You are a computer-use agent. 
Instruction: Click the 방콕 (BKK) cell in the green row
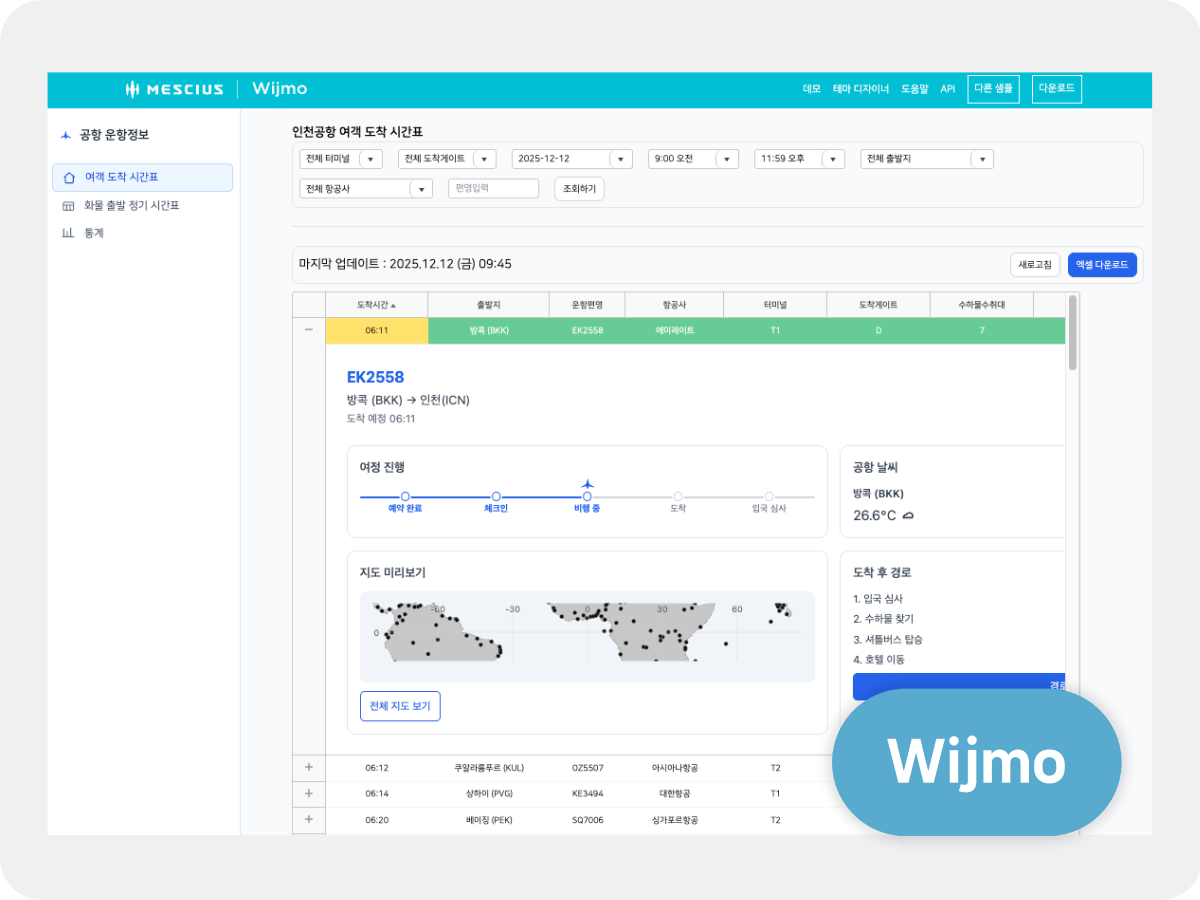(489, 330)
